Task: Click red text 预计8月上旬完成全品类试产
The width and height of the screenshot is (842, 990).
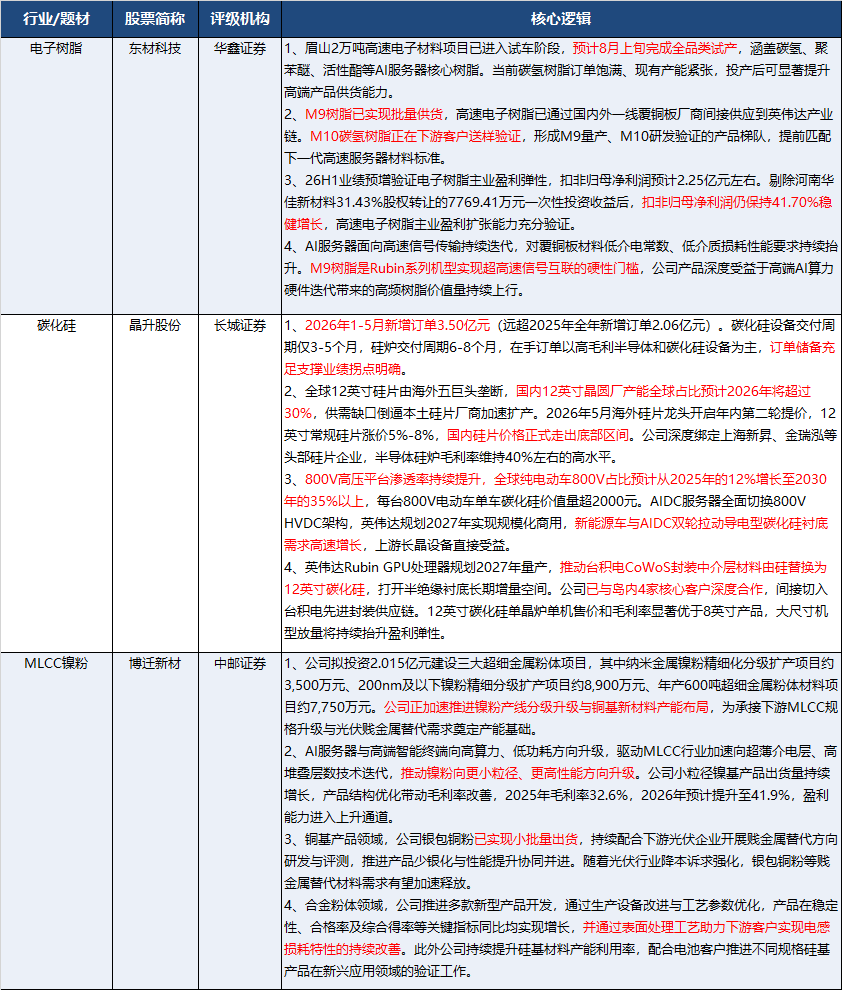Action: [x=655, y=49]
